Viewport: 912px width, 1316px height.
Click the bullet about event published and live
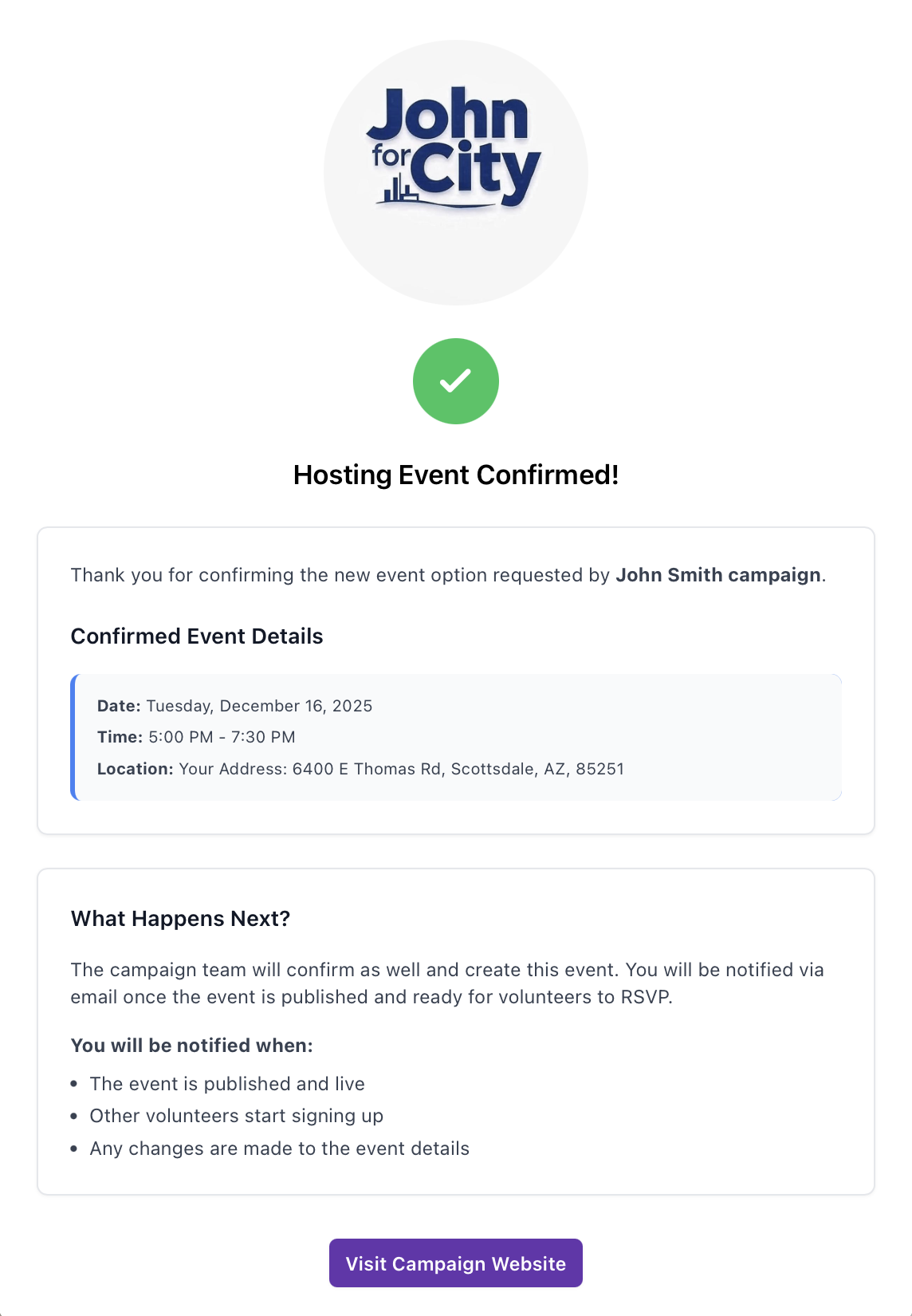pos(227,1084)
